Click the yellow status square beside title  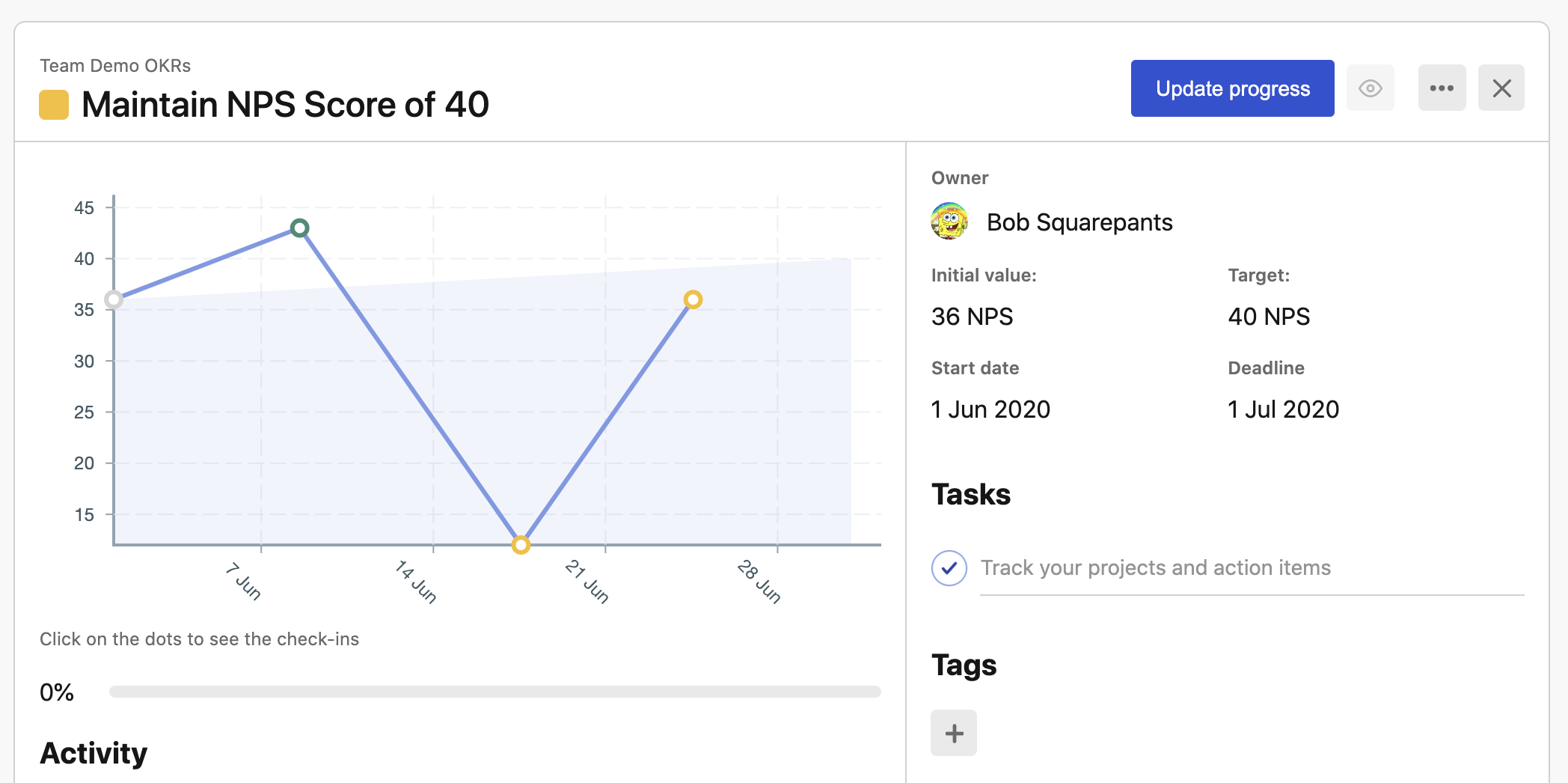pyautogui.click(x=54, y=105)
